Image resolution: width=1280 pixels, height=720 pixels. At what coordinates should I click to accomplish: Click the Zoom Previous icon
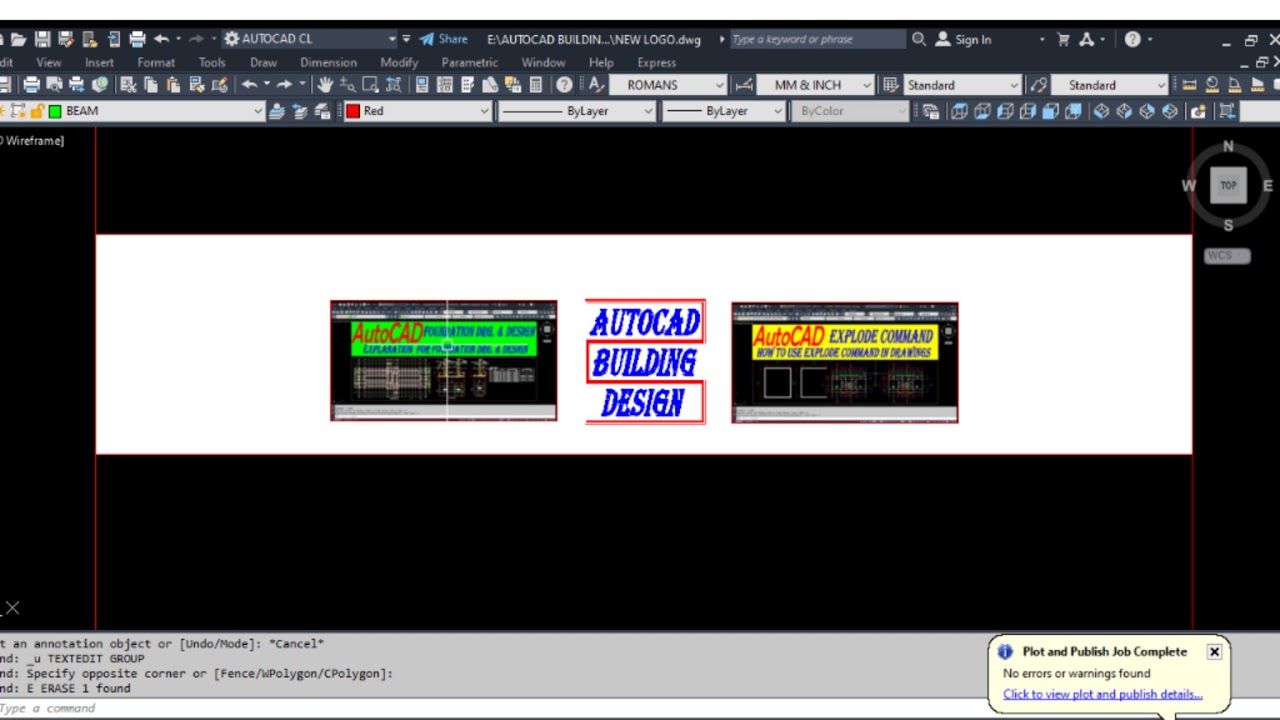394,85
